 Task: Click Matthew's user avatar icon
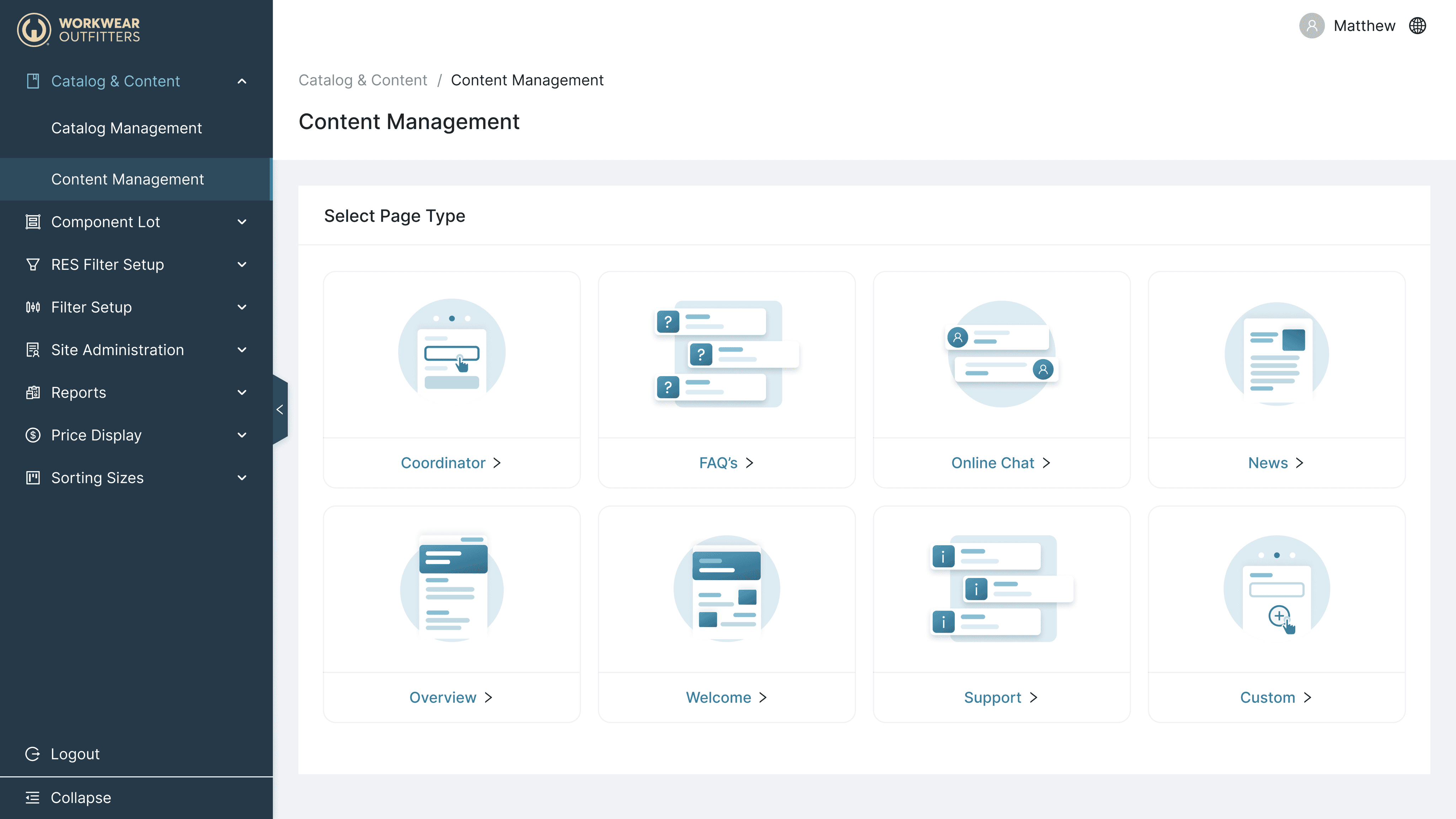pyautogui.click(x=1311, y=26)
